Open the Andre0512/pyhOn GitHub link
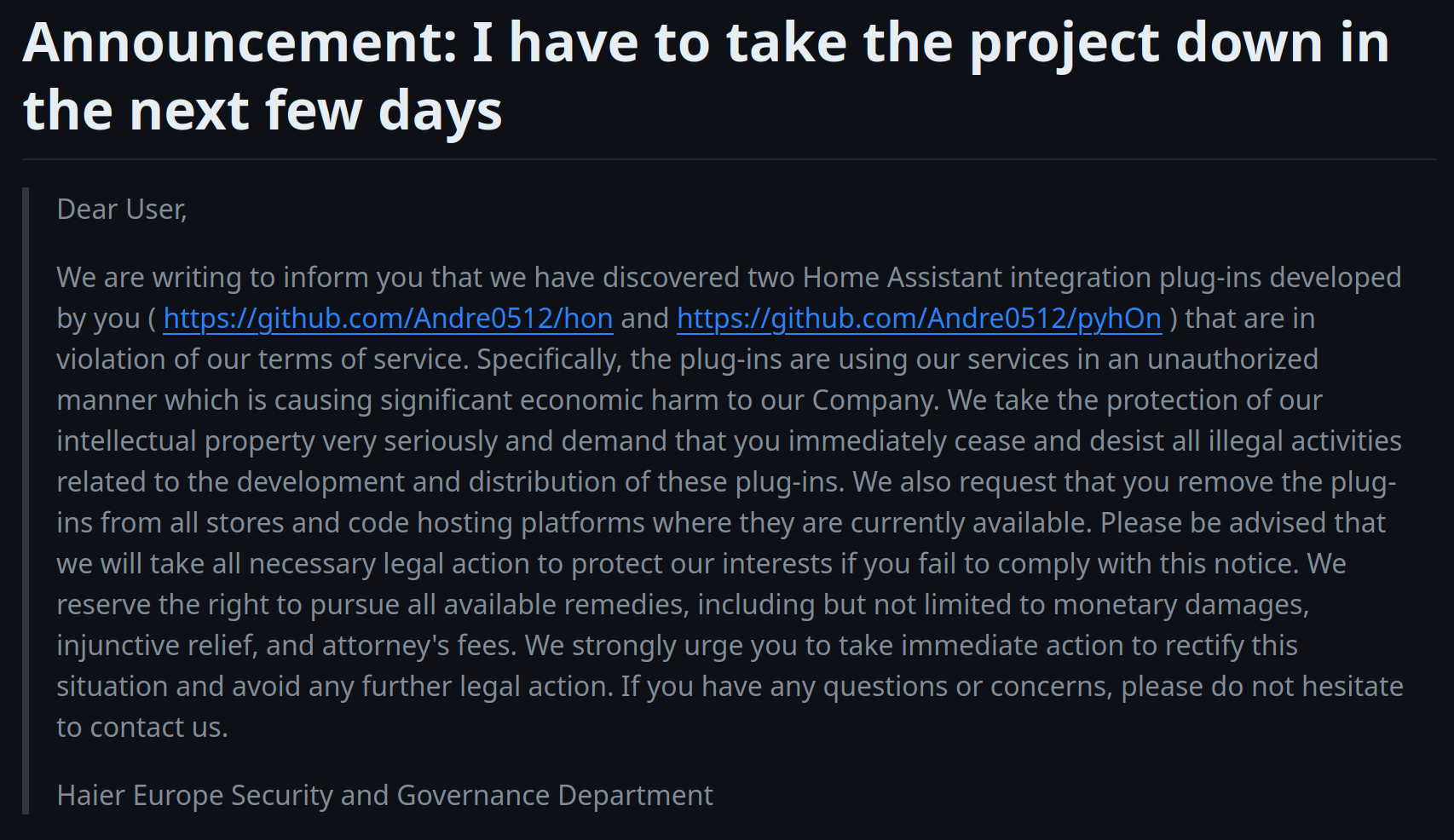 pos(919,319)
